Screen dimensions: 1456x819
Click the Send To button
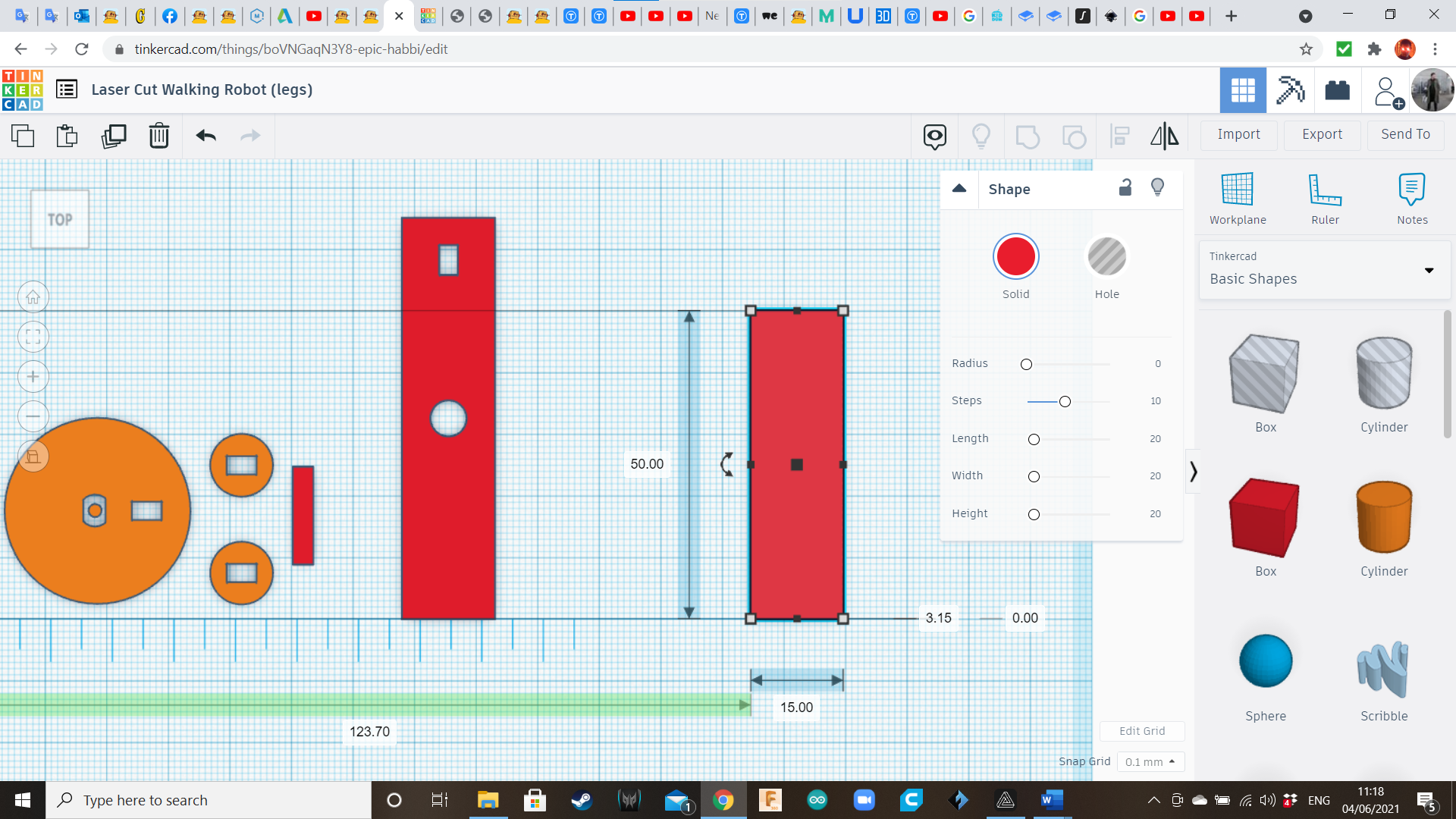[x=1406, y=134]
